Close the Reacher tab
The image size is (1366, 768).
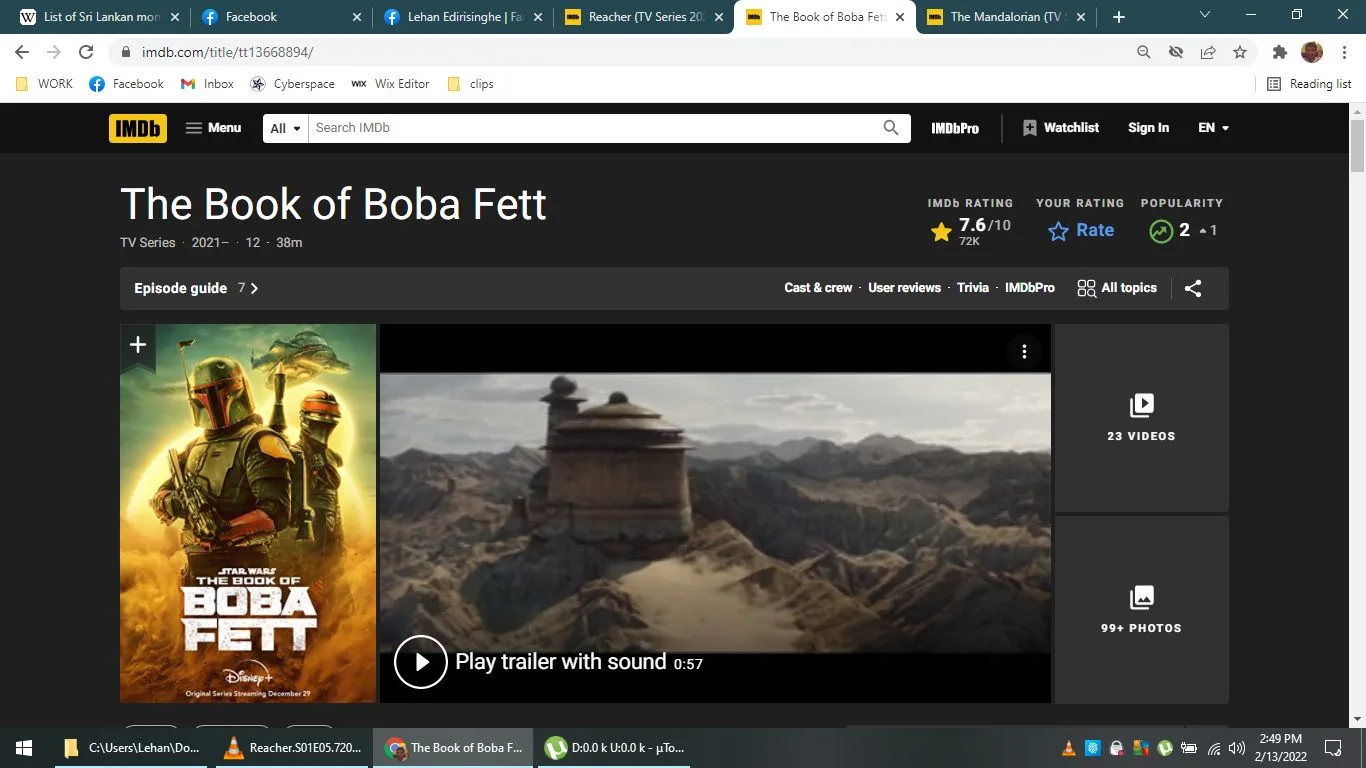pos(718,17)
